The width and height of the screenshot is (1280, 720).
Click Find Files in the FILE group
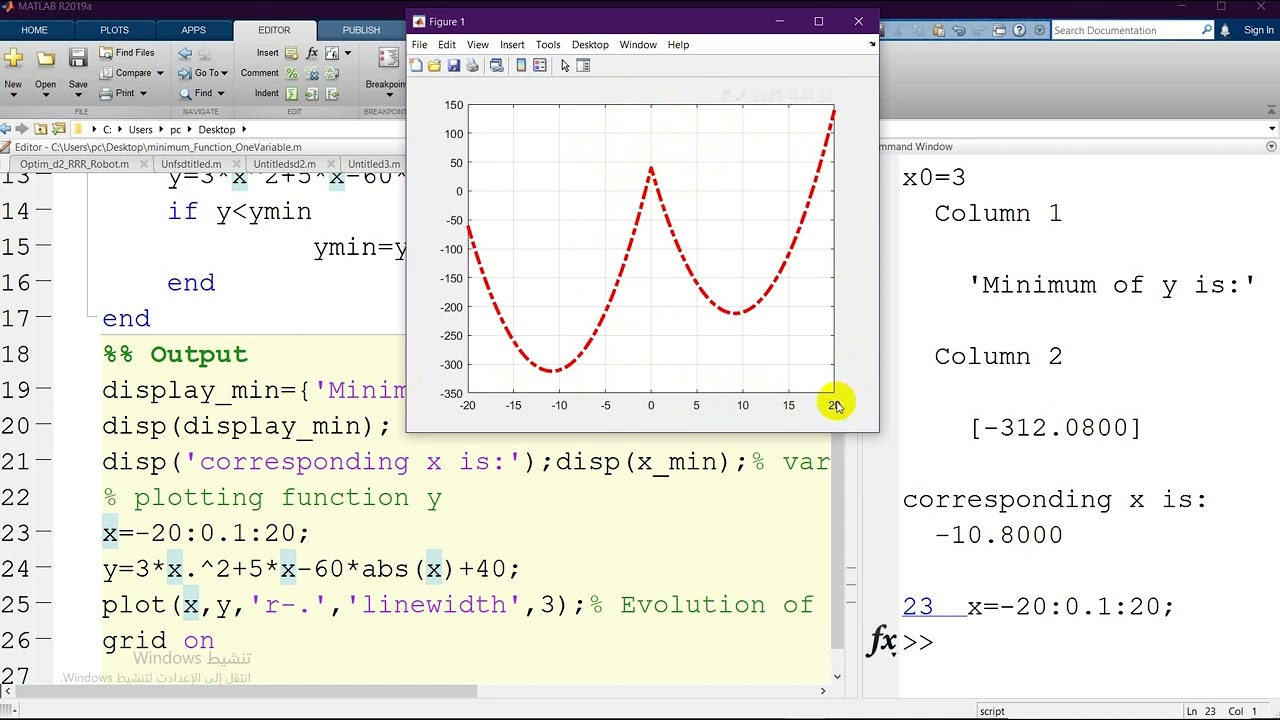point(127,53)
